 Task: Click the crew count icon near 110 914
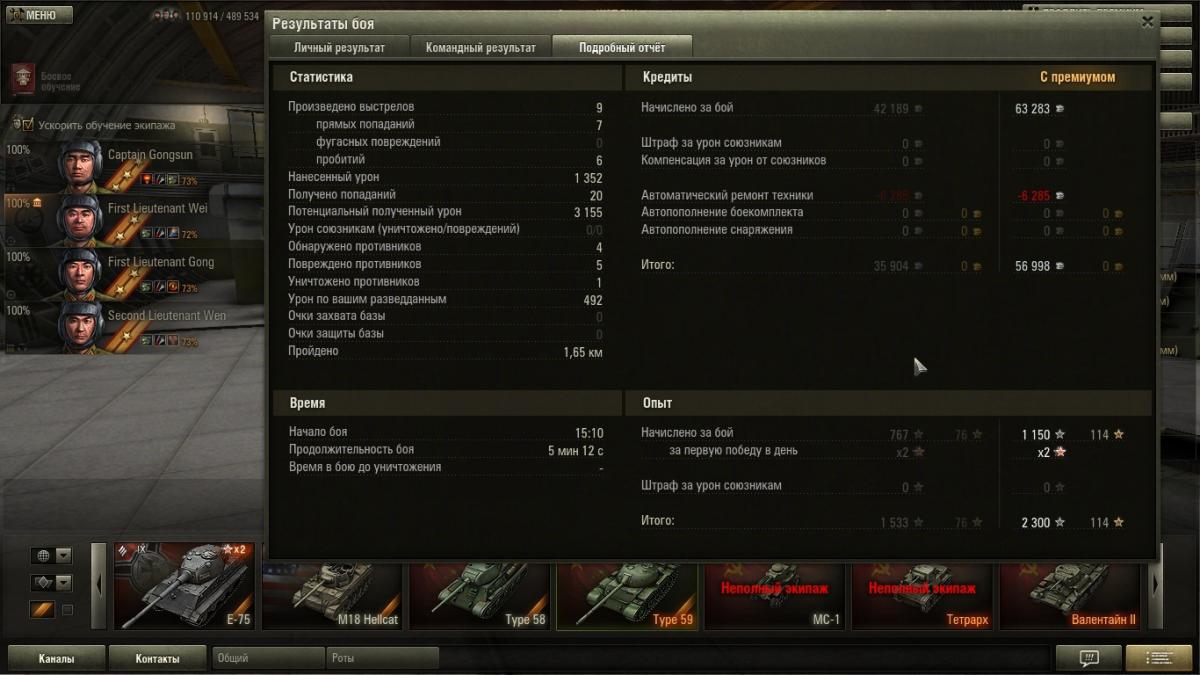[x=166, y=16]
